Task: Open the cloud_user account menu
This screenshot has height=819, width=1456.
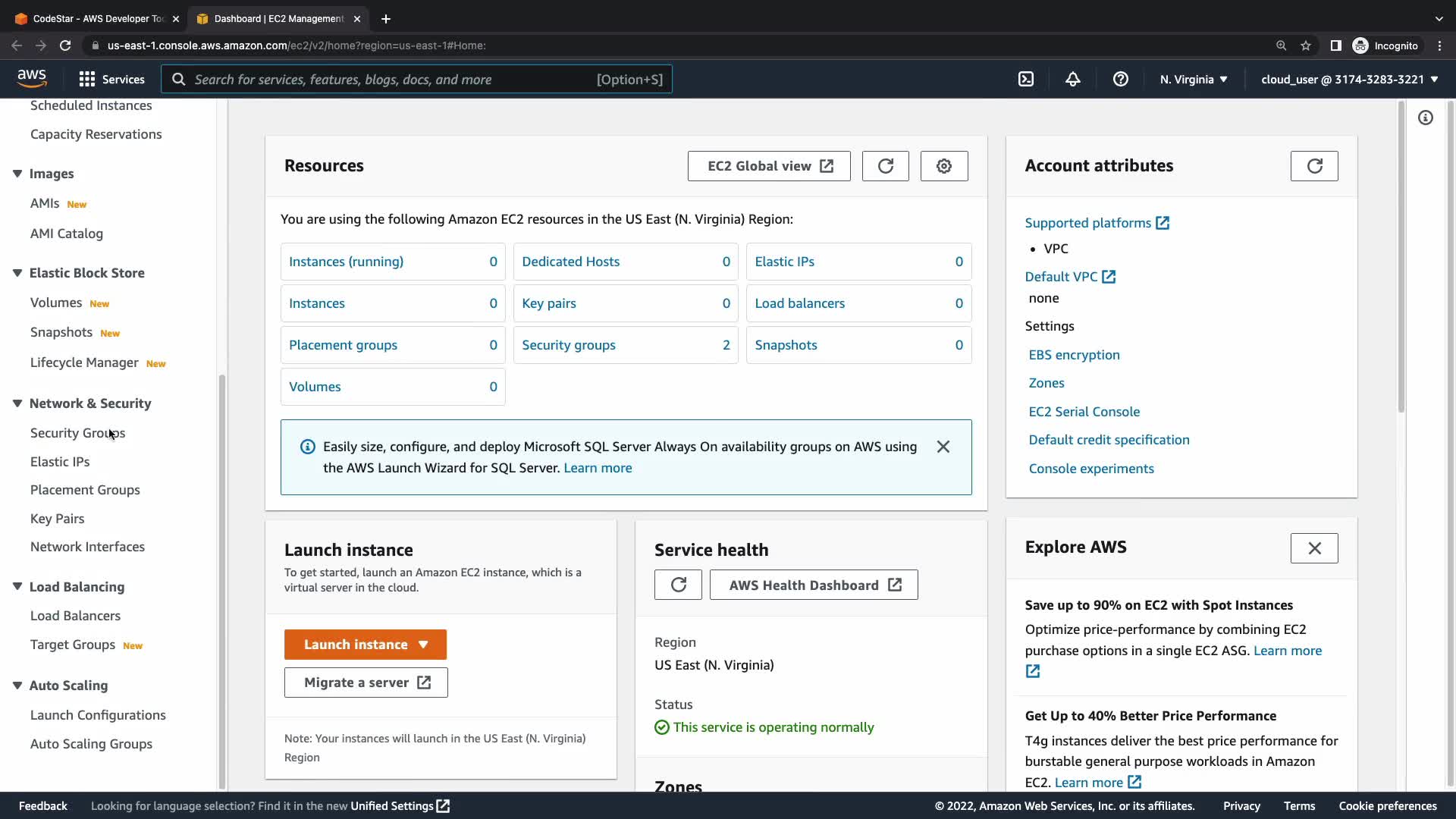Action: tap(1349, 79)
